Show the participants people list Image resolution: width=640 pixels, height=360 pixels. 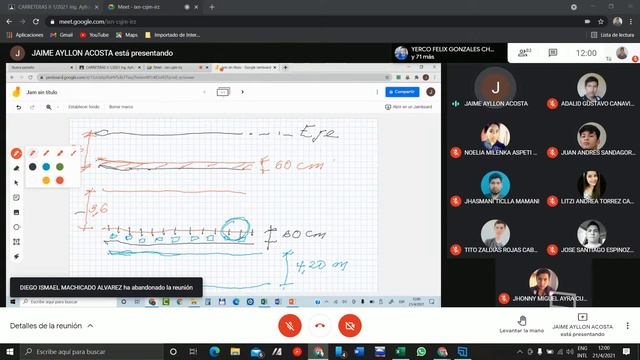[524, 53]
